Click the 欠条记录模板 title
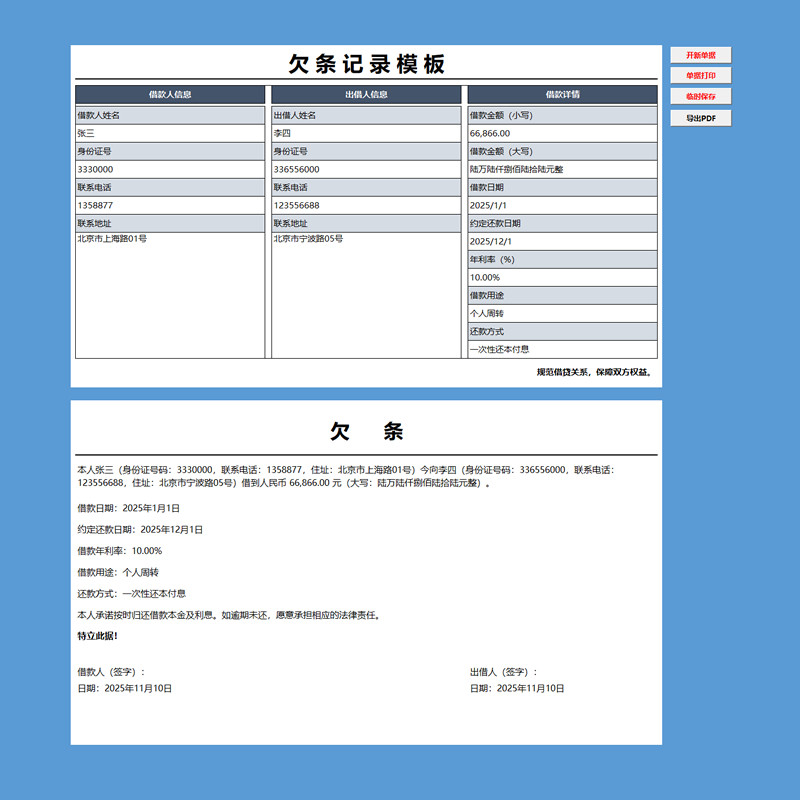Viewport: 800px width, 800px height. 366,64
